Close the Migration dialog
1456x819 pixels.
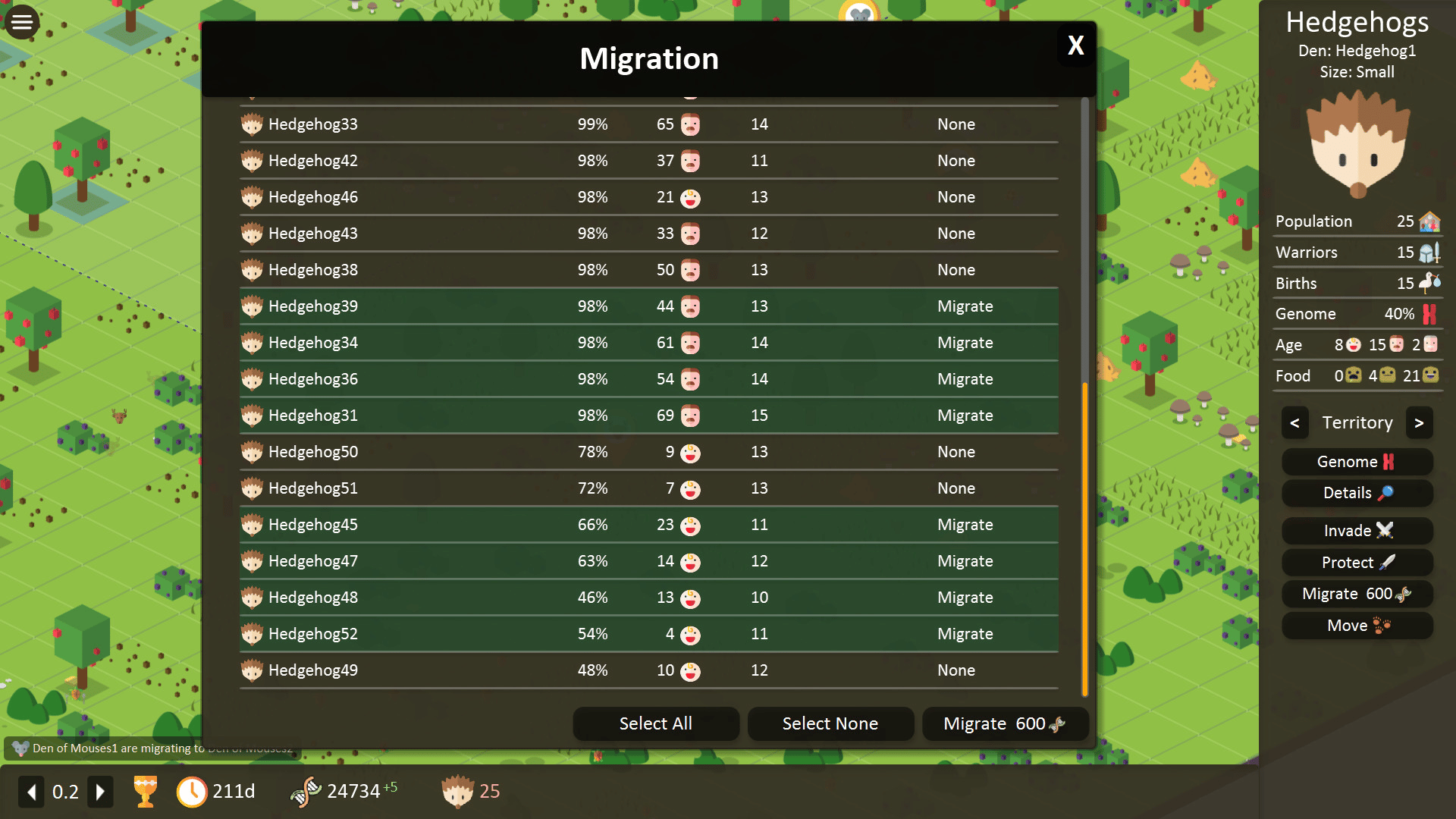pyautogui.click(x=1075, y=45)
